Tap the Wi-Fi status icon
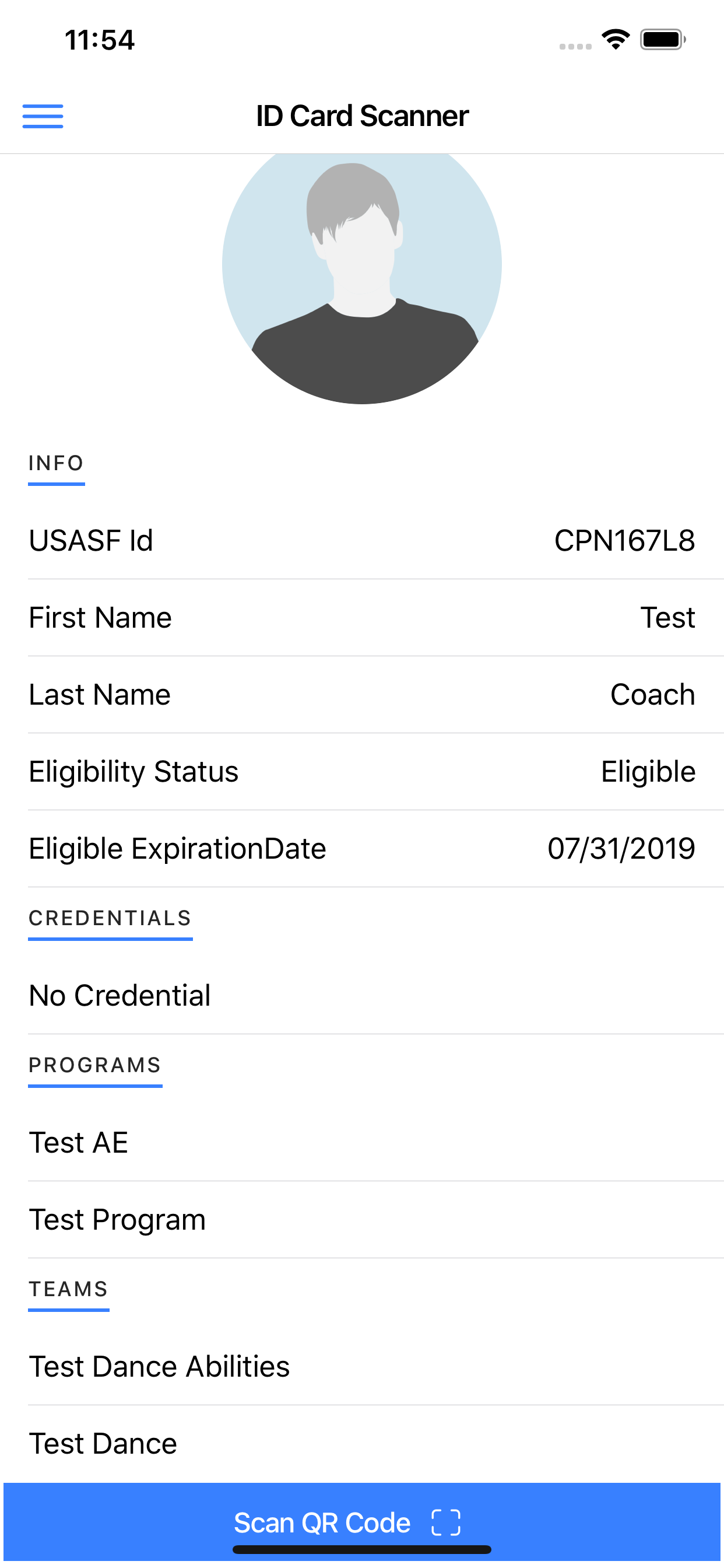This screenshot has height=1568, width=724. (616, 40)
